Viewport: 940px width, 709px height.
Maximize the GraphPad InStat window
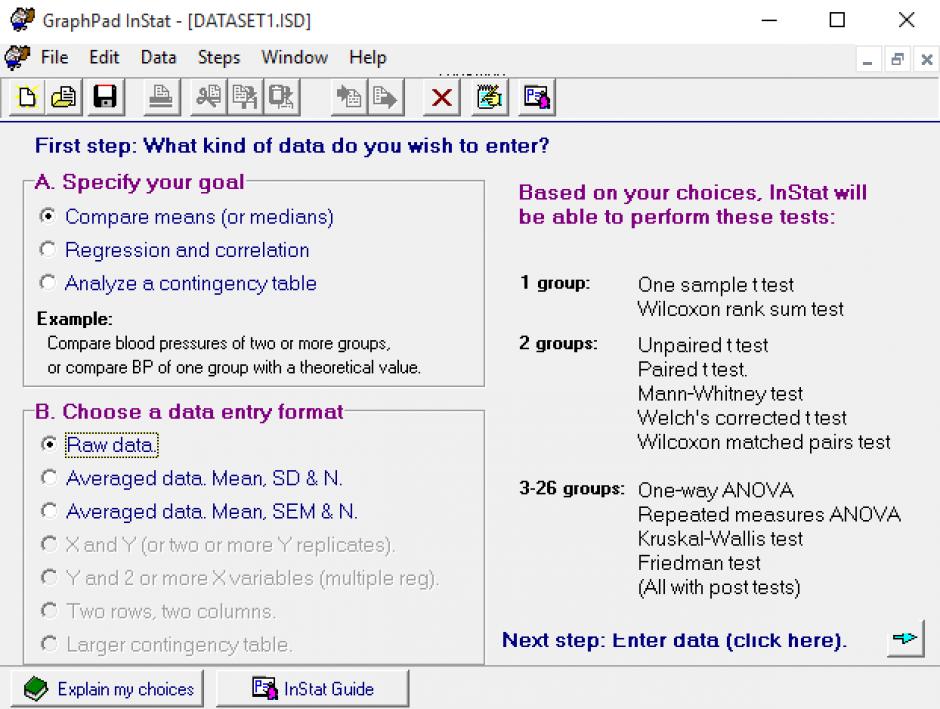click(x=837, y=20)
